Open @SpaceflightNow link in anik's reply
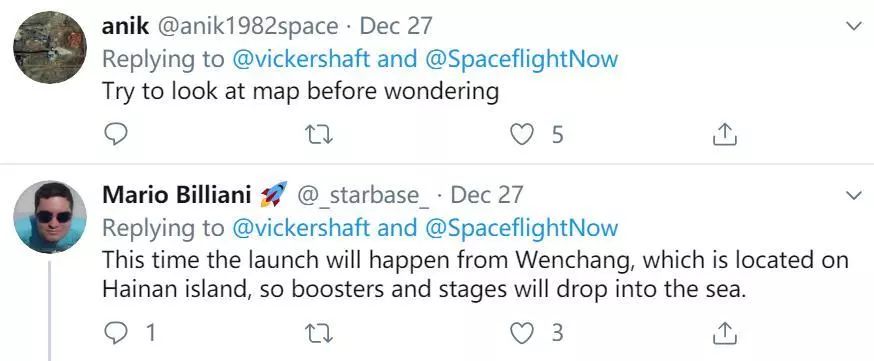This screenshot has height=361, width=874. (522, 60)
